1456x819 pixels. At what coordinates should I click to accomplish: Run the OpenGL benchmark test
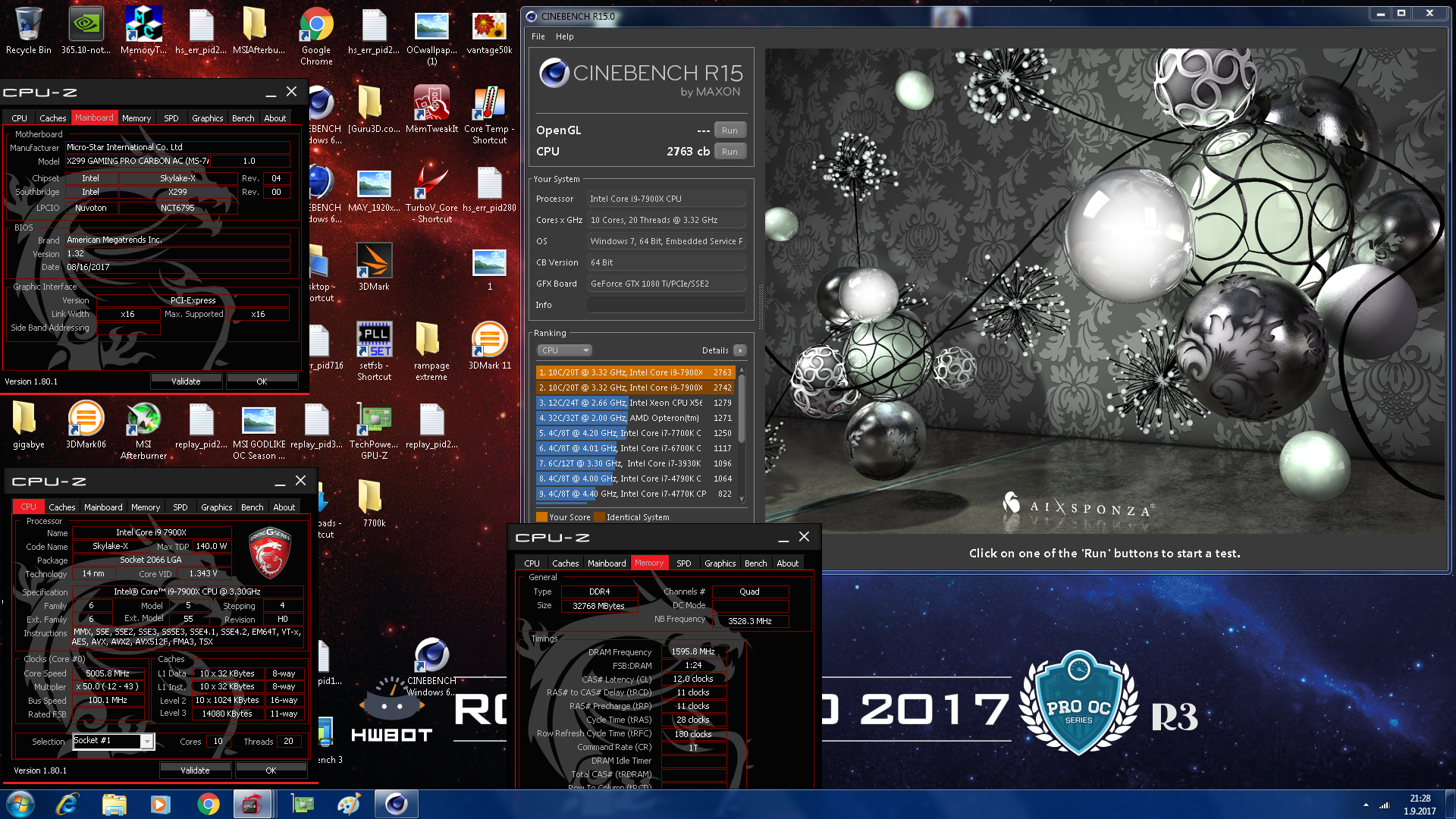(x=730, y=130)
